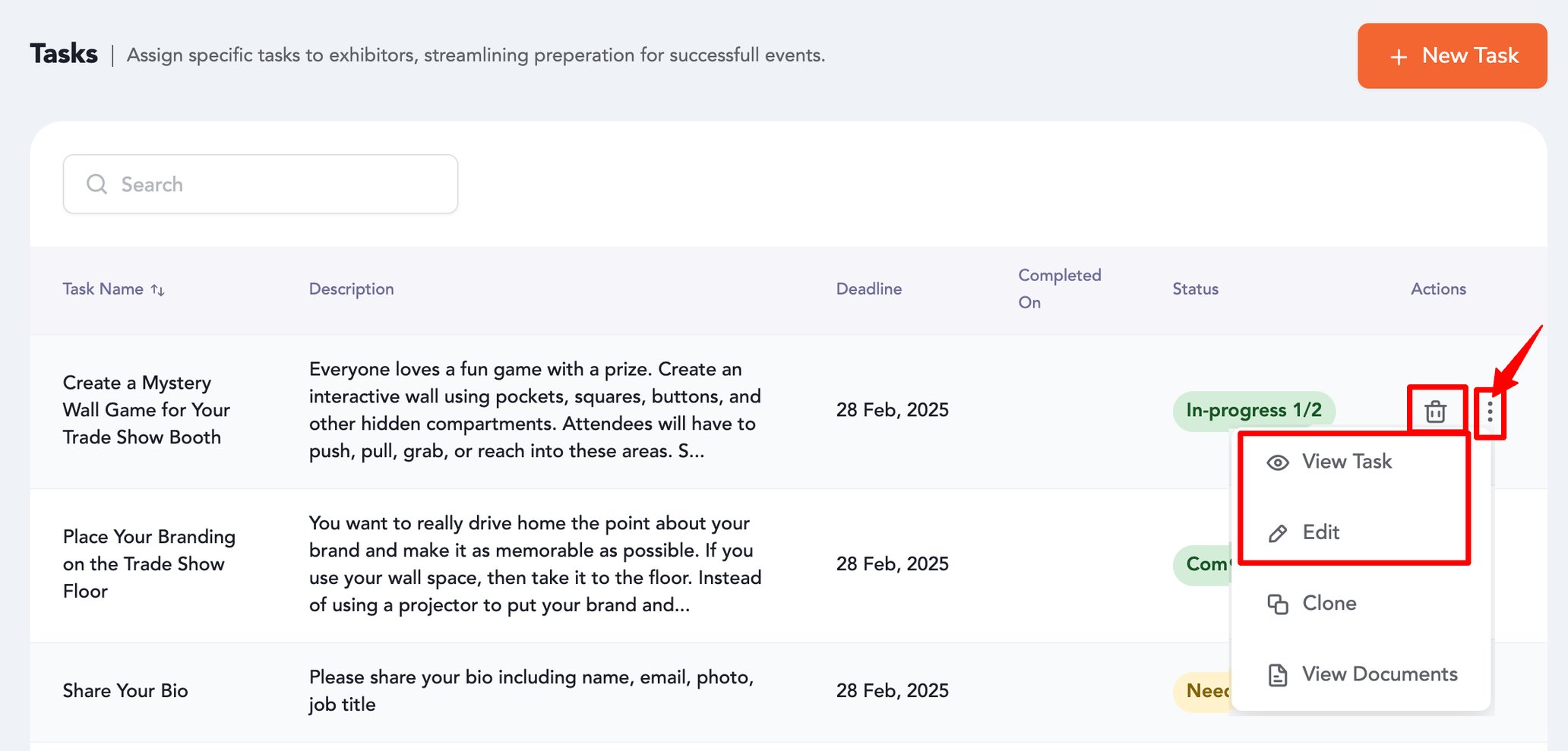Click the trash delete icon in Actions
This screenshot has height=751, width=1568.
pos(1436,411)
